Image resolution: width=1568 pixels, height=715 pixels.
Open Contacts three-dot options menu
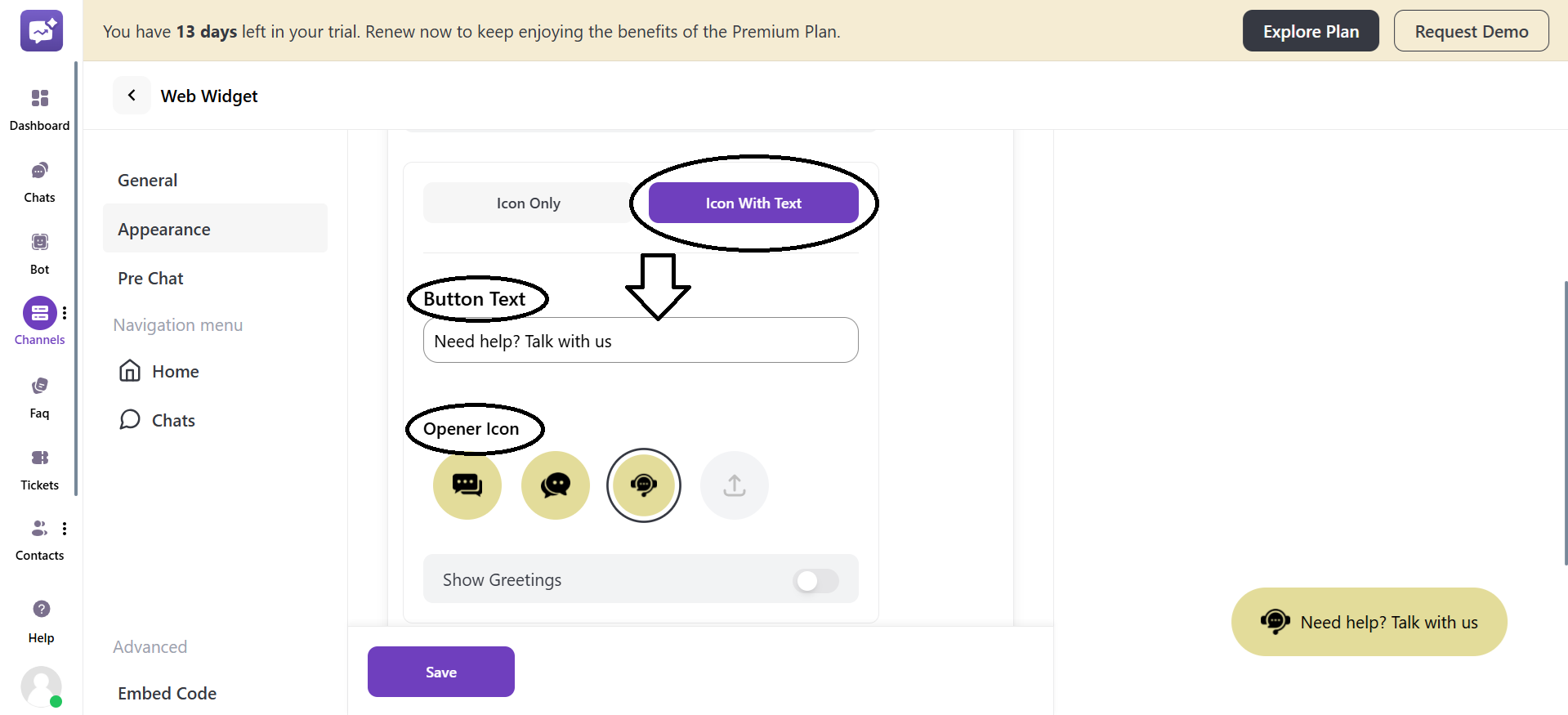(x=65, y=529)
